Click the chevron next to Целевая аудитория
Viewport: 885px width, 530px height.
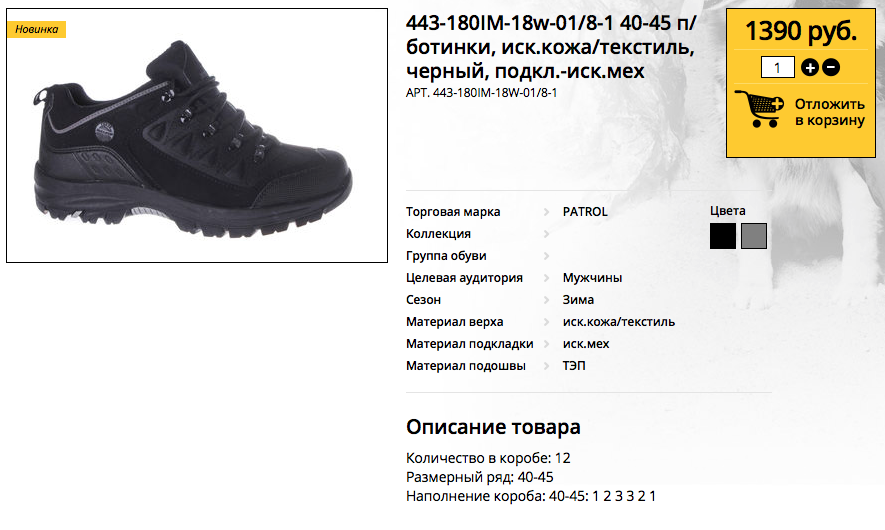click(x=546, y=278)
